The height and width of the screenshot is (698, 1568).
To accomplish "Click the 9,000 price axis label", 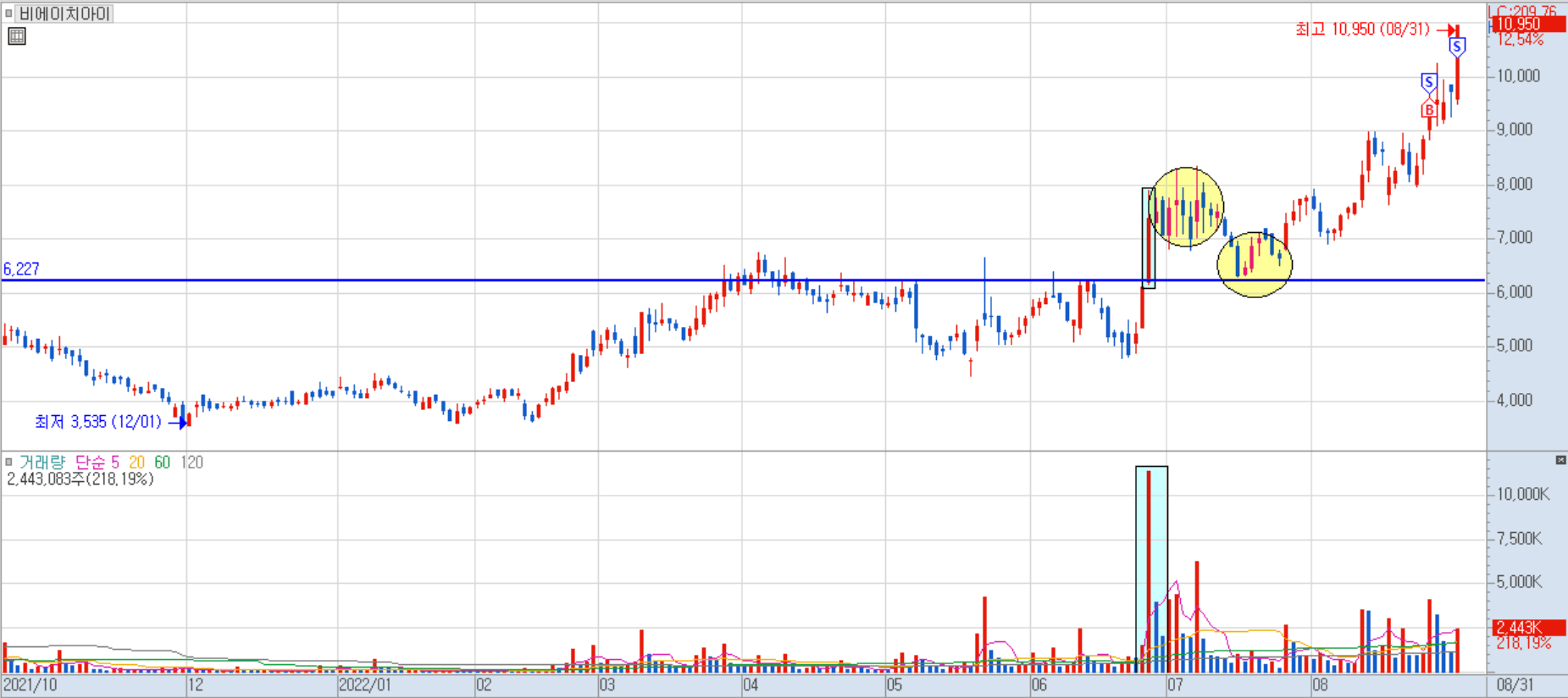I will 1515,130.
